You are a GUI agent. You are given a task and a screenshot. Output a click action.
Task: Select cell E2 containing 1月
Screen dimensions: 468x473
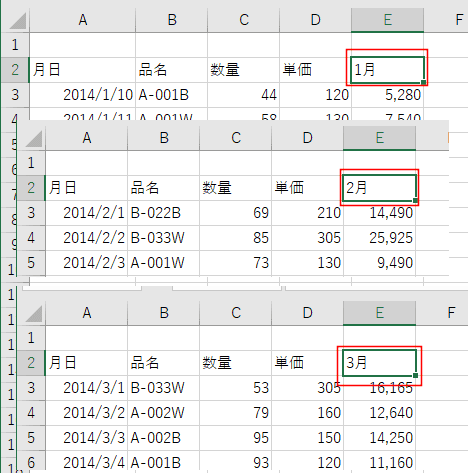pos(387,70)
